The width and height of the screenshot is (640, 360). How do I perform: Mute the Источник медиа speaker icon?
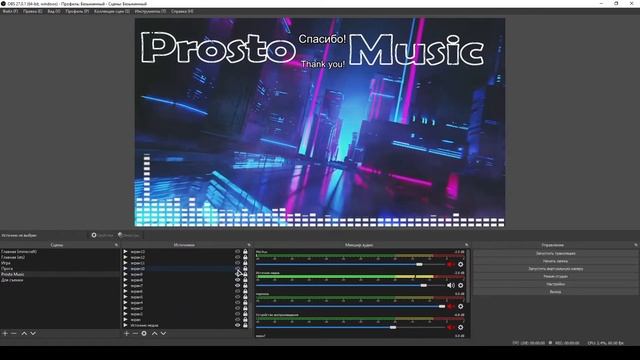tap(451, 285)
